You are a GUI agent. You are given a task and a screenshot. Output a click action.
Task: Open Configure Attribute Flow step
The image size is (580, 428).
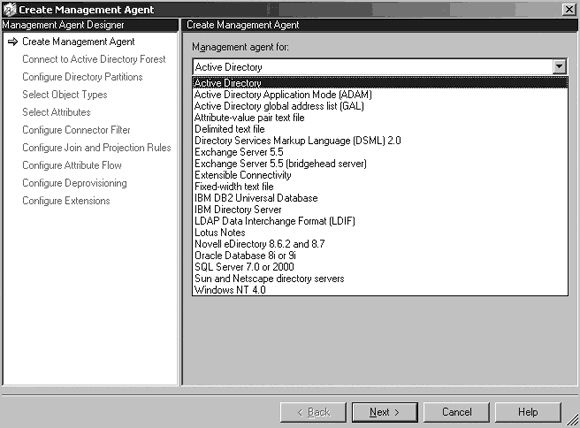pyautogui.click(x=72, y=165)
